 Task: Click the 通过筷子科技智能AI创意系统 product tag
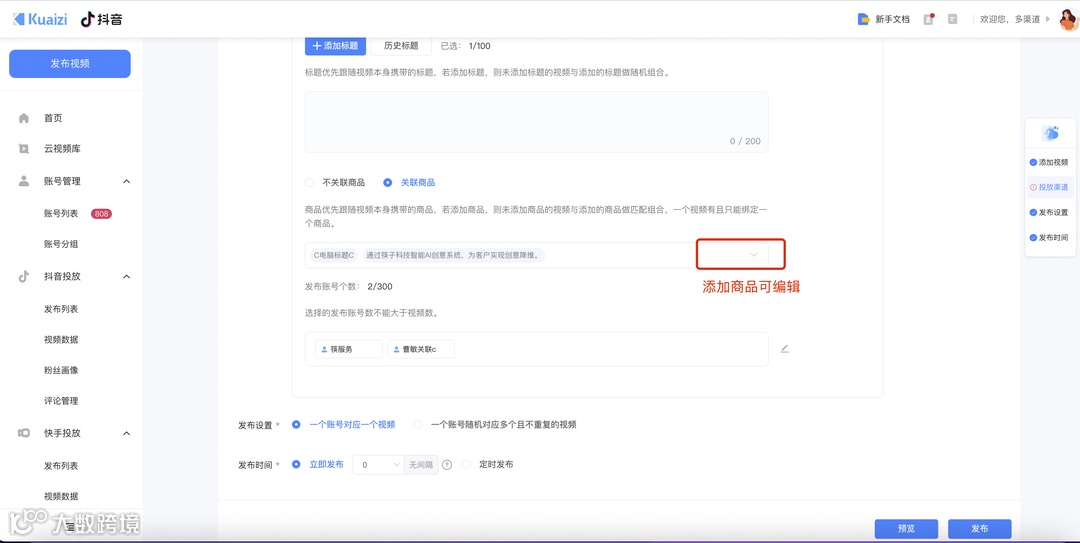(454, 255)
